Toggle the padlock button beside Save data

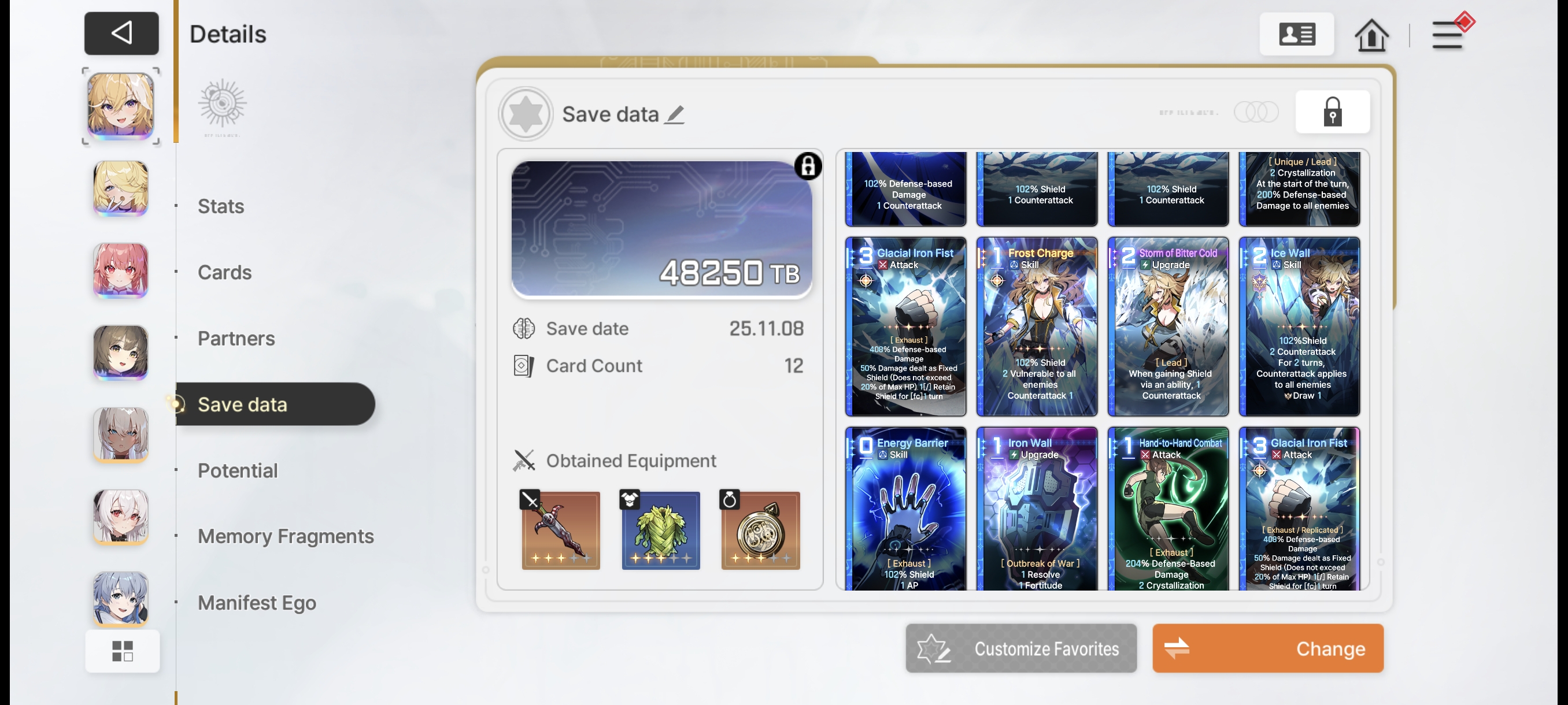coord(1333,112)
